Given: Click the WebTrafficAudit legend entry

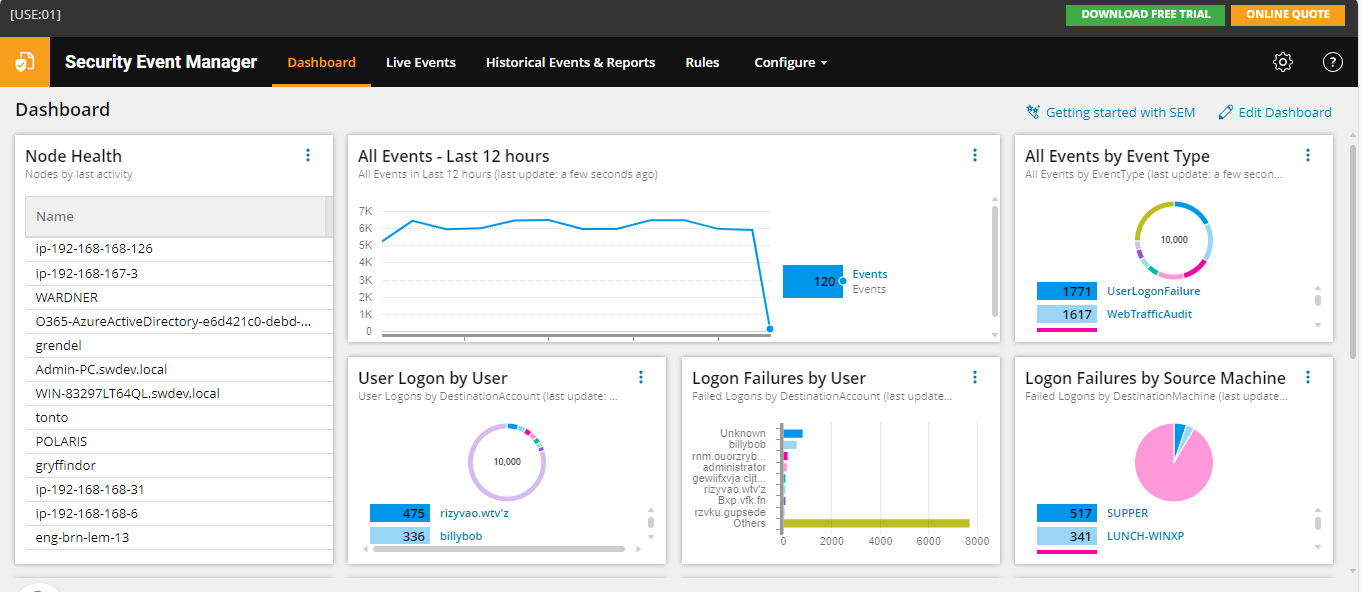Looking at the screenshot, I should pyautogui.click(x=1149, y=314).
